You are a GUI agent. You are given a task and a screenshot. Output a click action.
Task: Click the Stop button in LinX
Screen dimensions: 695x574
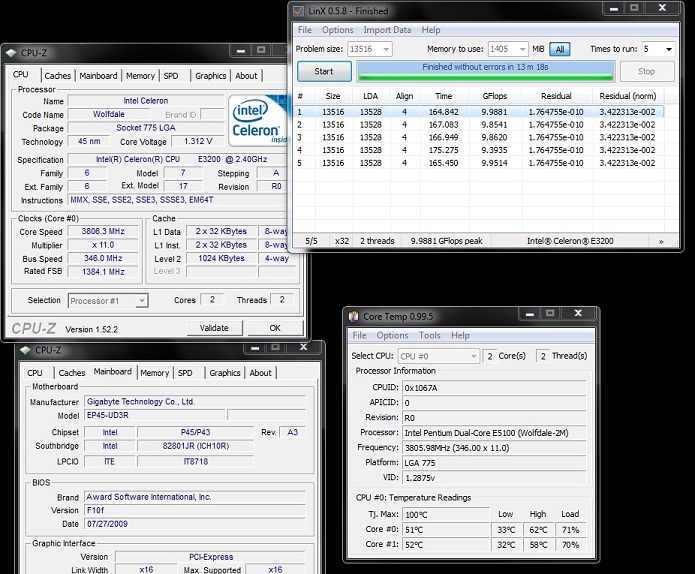click(x=647, y=71)
